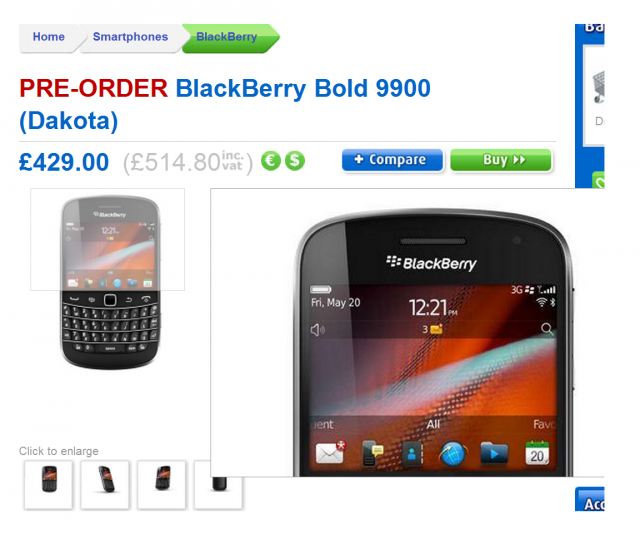Click the contacts icon on phone screen

(x=412, y=454)
